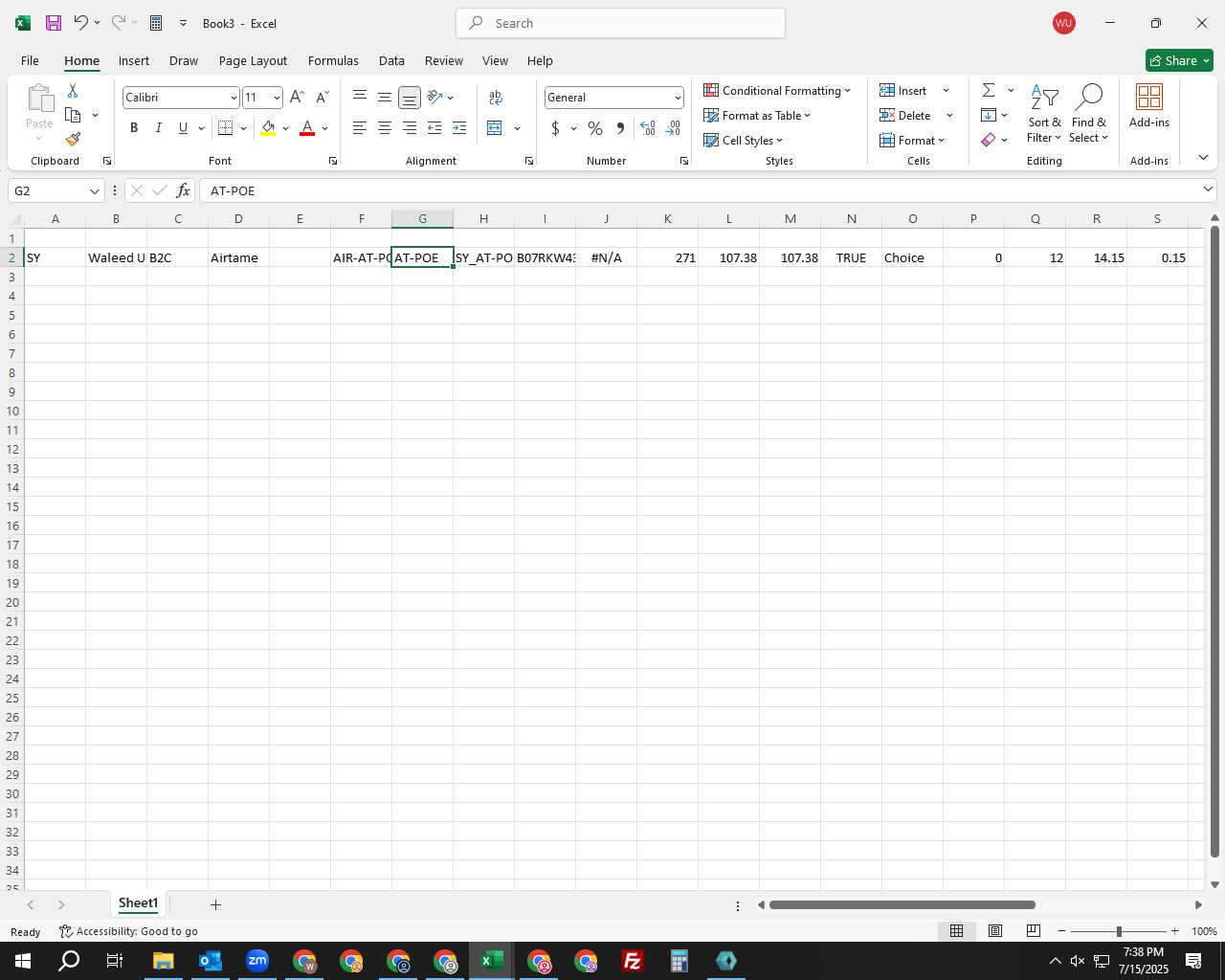
Task: Switch to the Review tab
Action: pos(444,60)
